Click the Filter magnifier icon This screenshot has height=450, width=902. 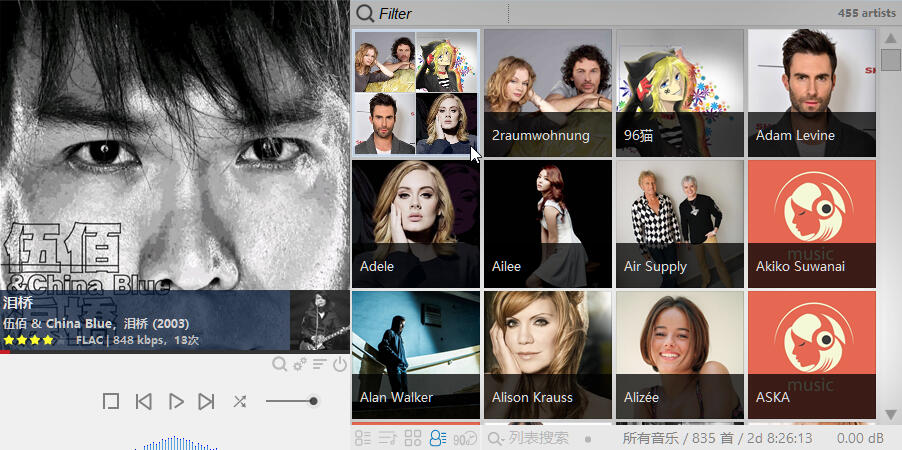[x=365, y=13]
